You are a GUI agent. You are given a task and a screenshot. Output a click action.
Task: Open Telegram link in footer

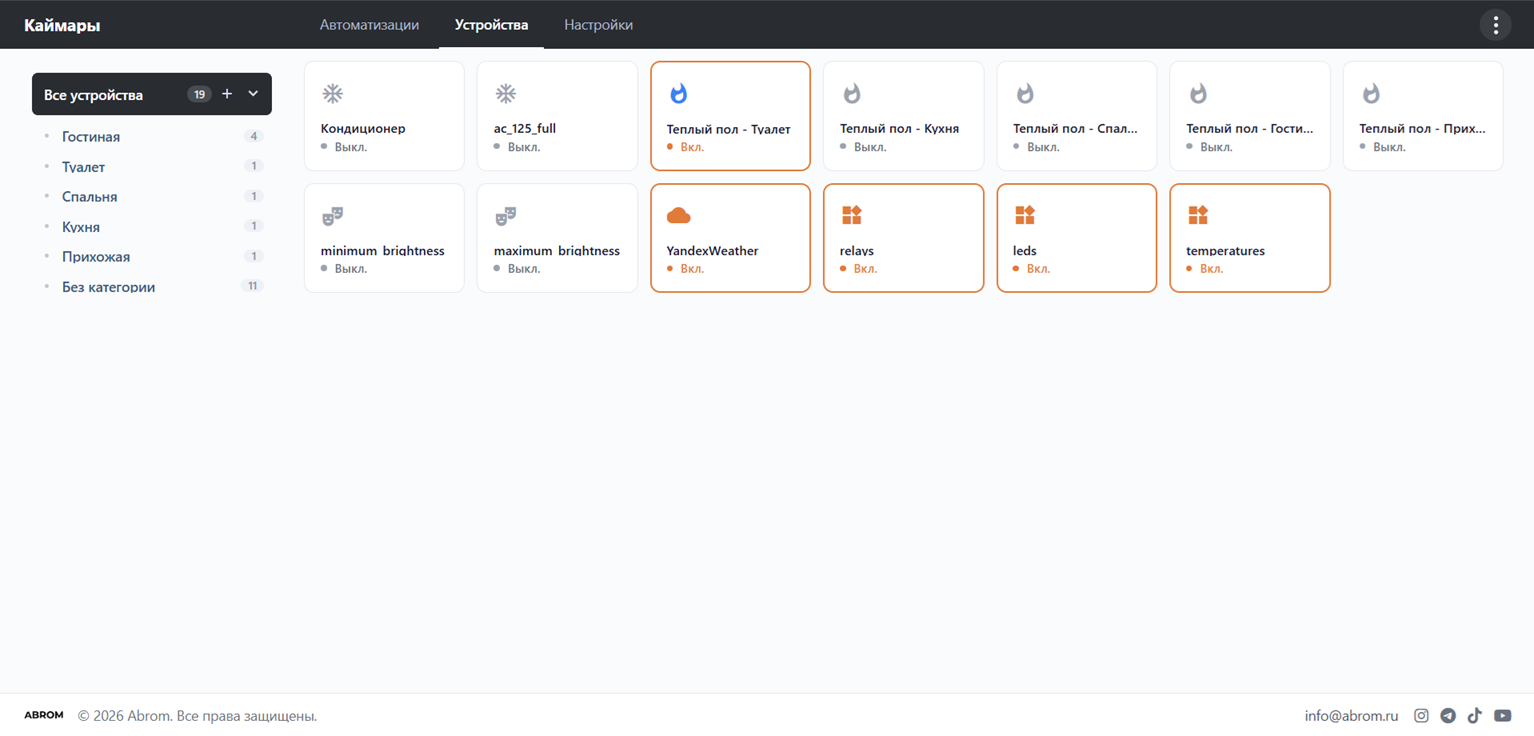pyautogui.click(x=1448, y=715)
